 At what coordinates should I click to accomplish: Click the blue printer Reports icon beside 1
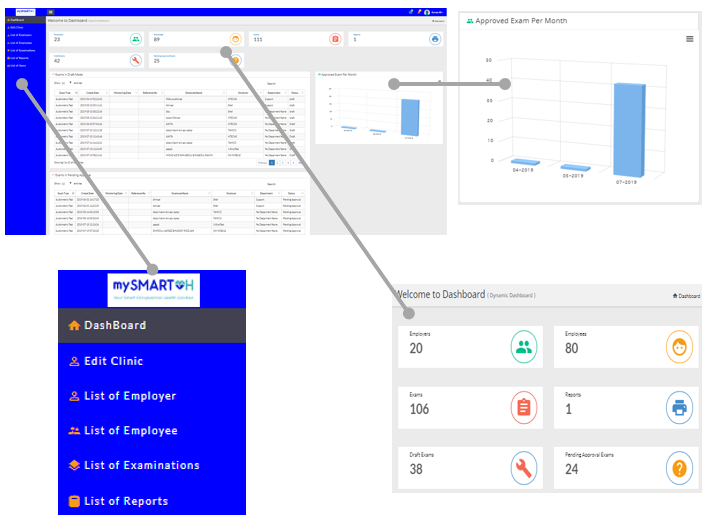677,407
